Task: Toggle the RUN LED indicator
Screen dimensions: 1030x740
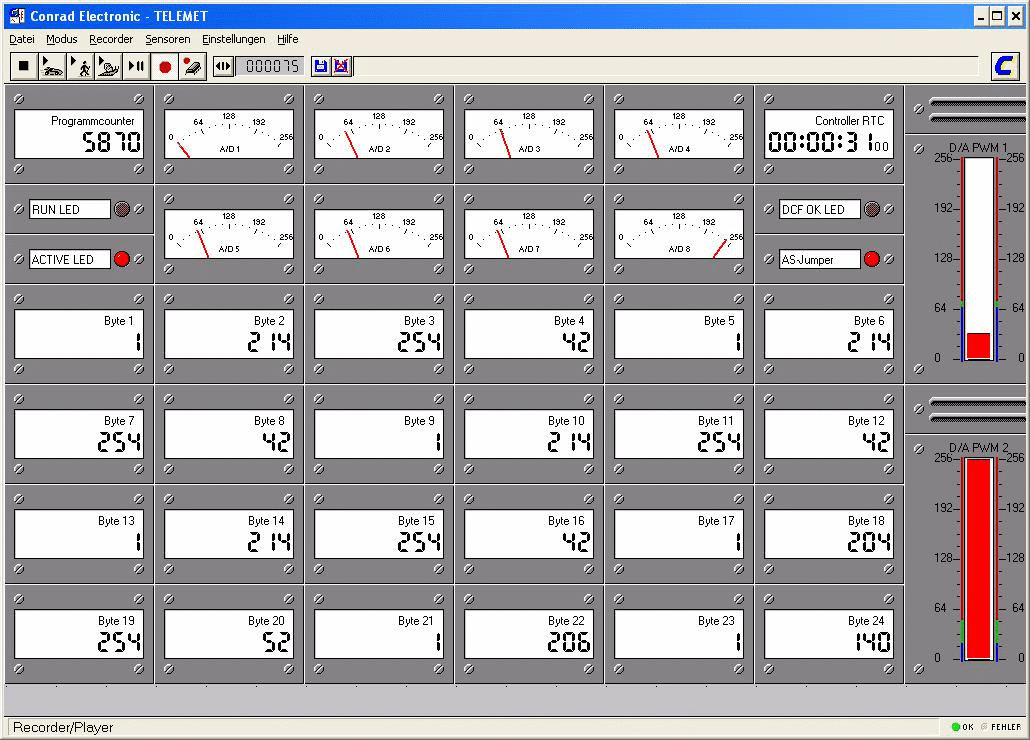Action: [x=122, y=209]
